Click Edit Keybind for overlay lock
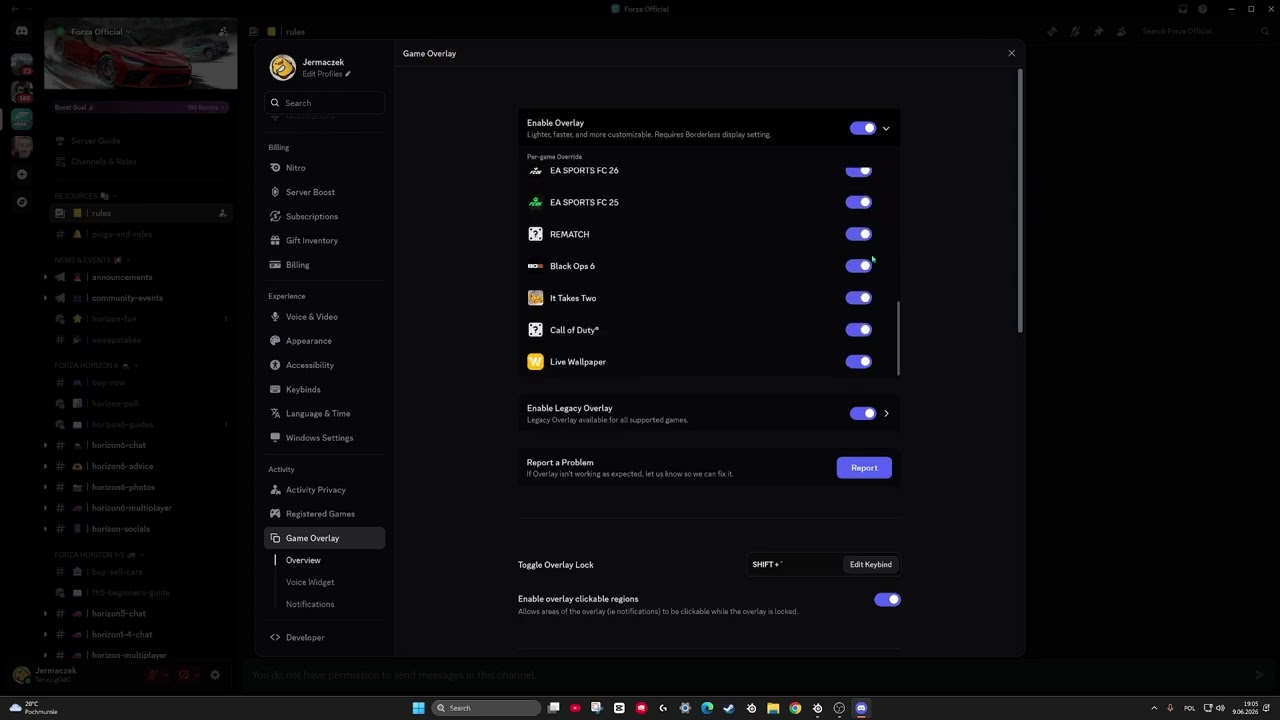1280x720 pixels. click(x=871, y=565)
